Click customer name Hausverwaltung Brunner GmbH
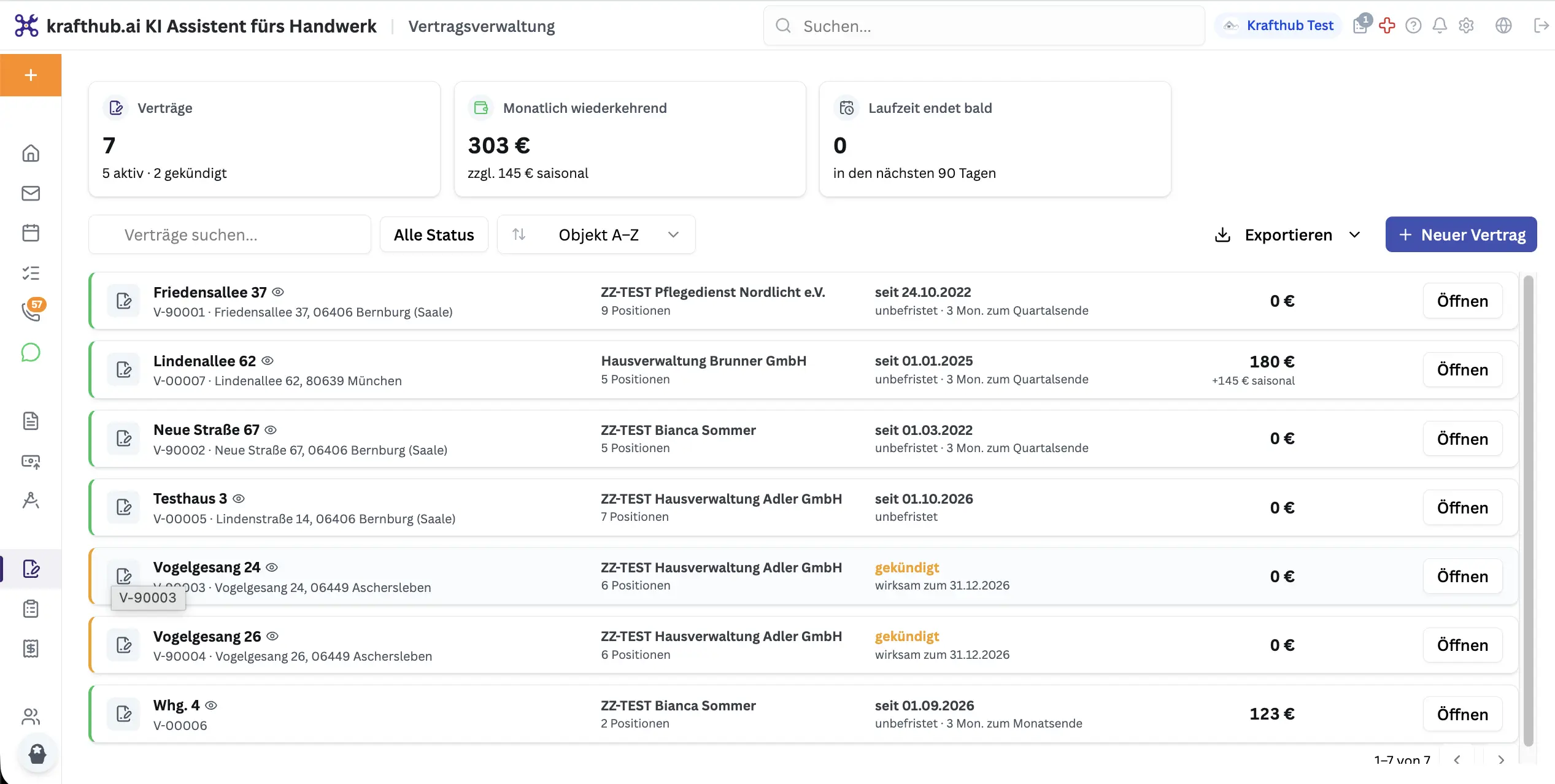Screen dimensions: 1555x784 [704, 361]
